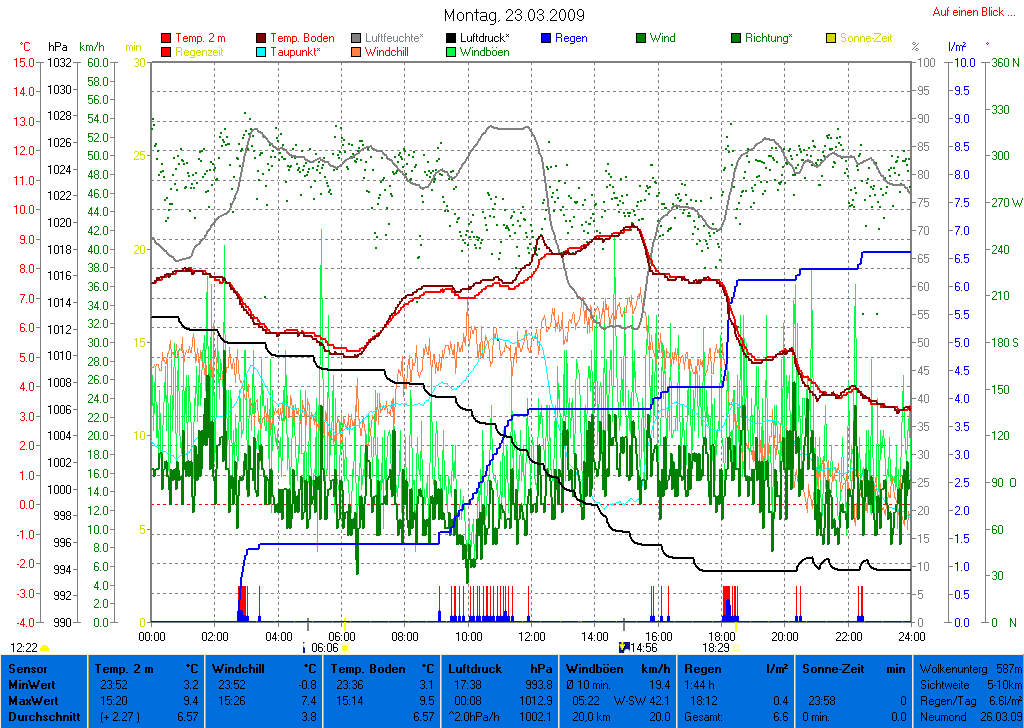Click the green Wind legend square
Image resolution: width=1024 pixels, height=728 pixels.
(x=641, y=39)
